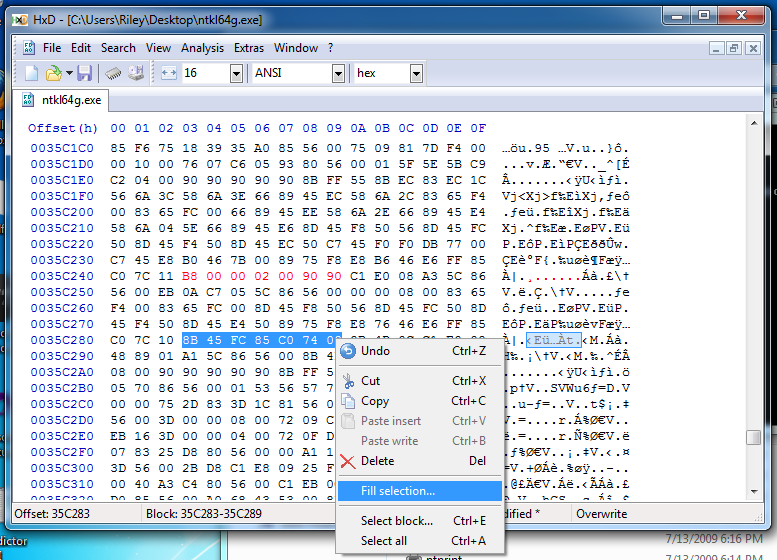Open the Window menu

point(296,48)
